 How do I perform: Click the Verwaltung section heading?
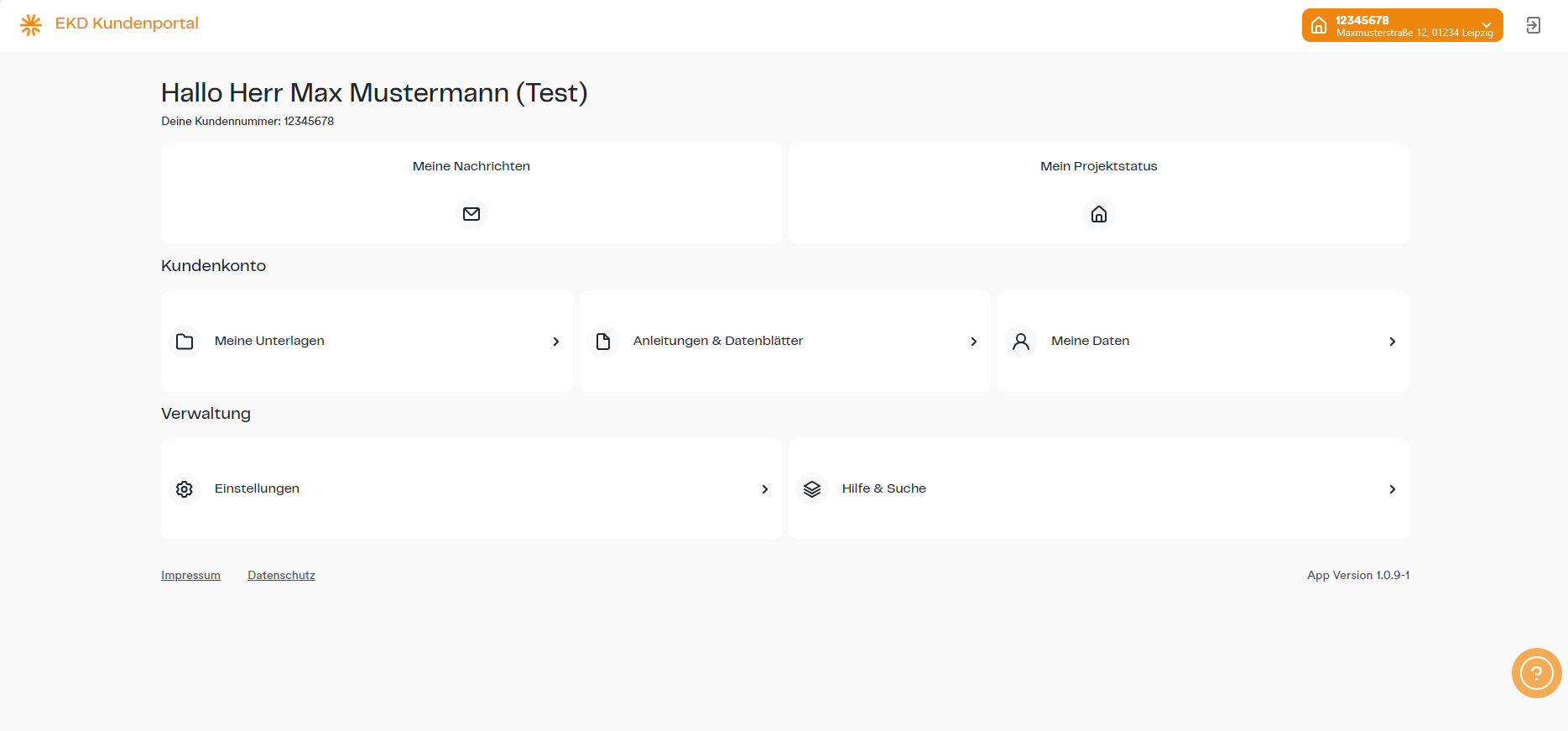click(x=206, y=414)
